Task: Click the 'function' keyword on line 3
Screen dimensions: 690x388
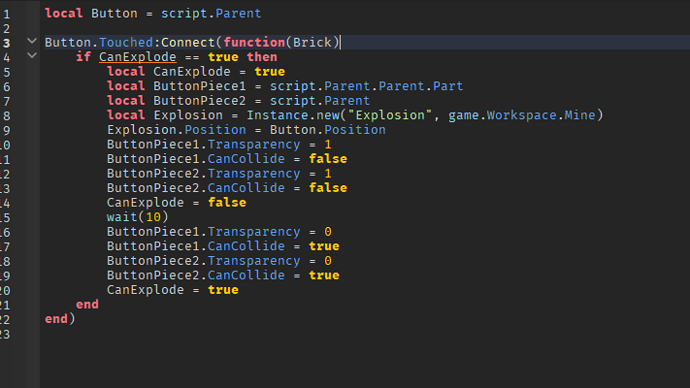Action: (x=254, y=43)
